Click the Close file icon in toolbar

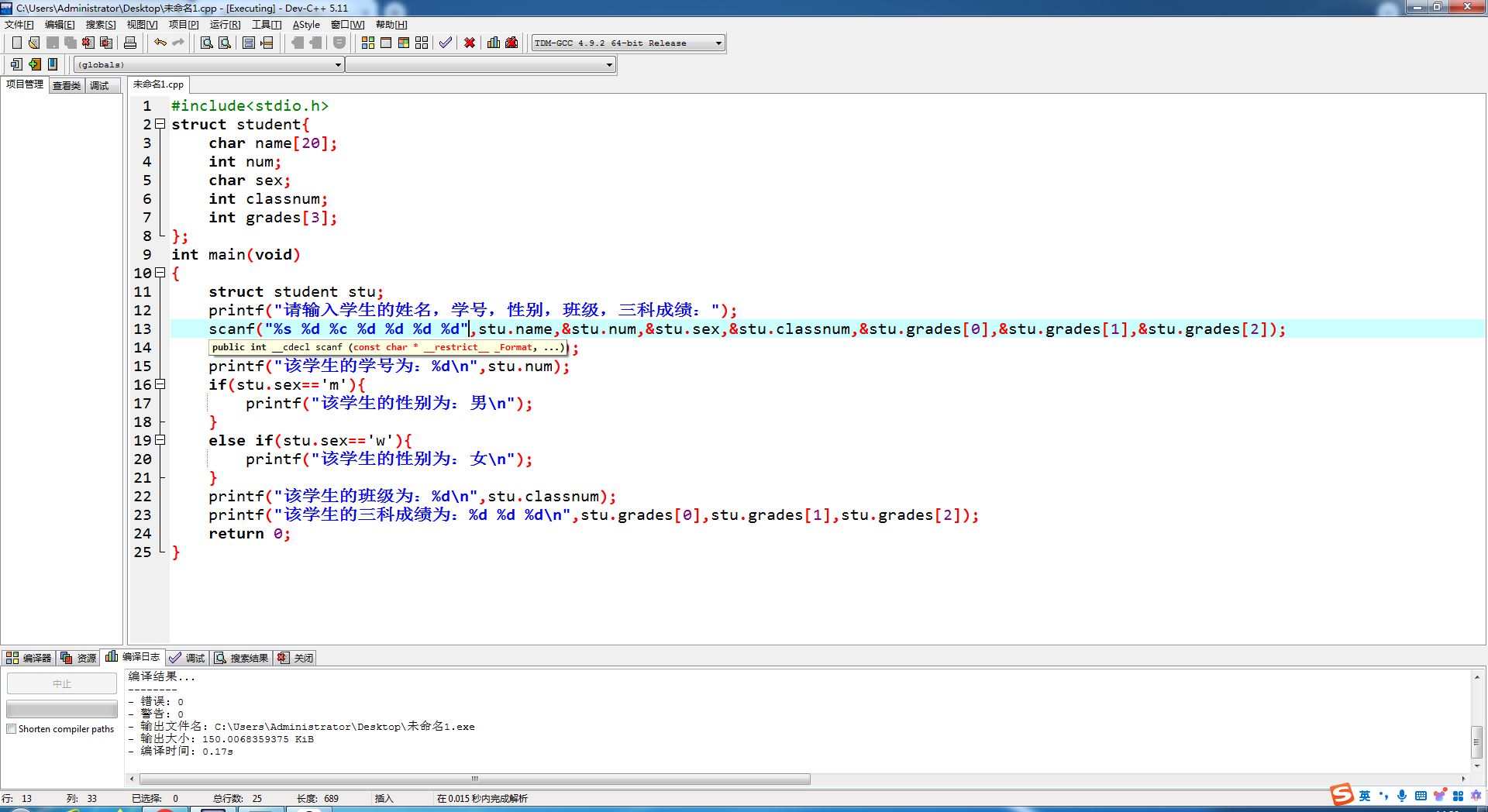tap(88, 43)
